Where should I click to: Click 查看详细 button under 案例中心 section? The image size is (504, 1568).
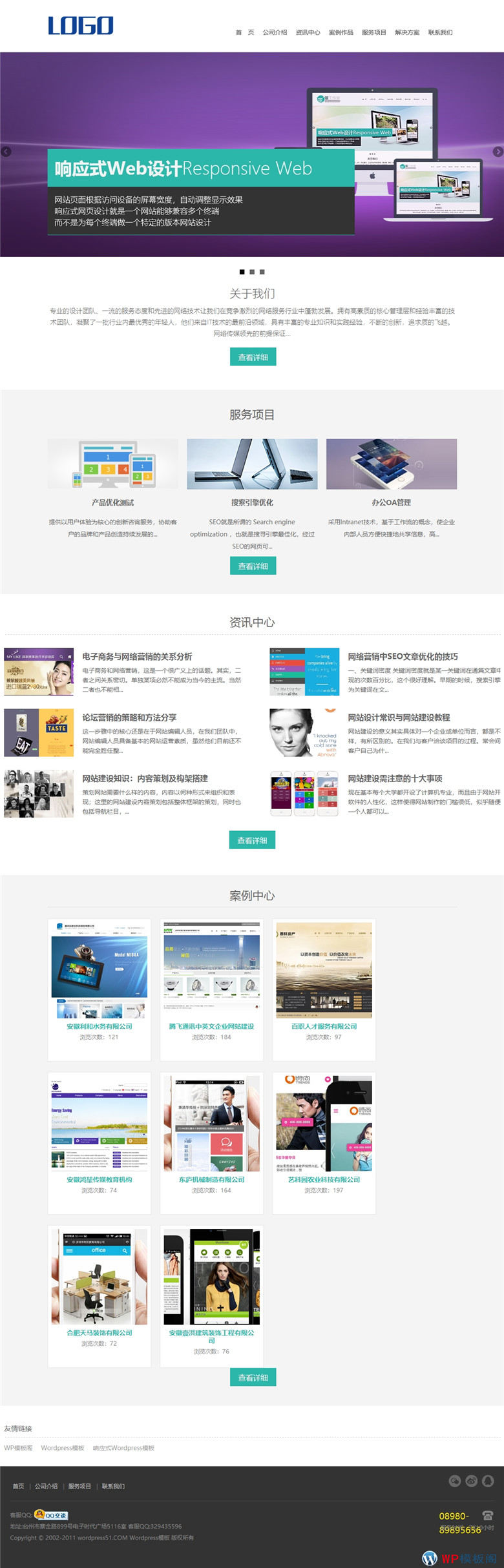click(253, 1377)
